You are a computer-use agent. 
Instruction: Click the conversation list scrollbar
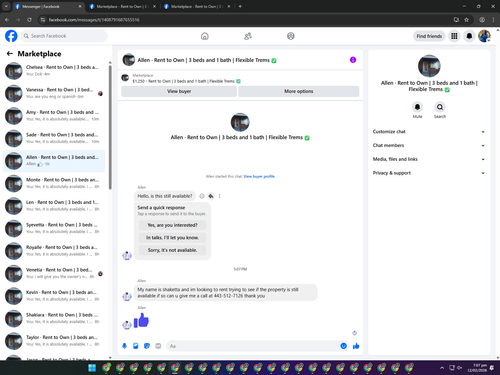tap(110, 127)
